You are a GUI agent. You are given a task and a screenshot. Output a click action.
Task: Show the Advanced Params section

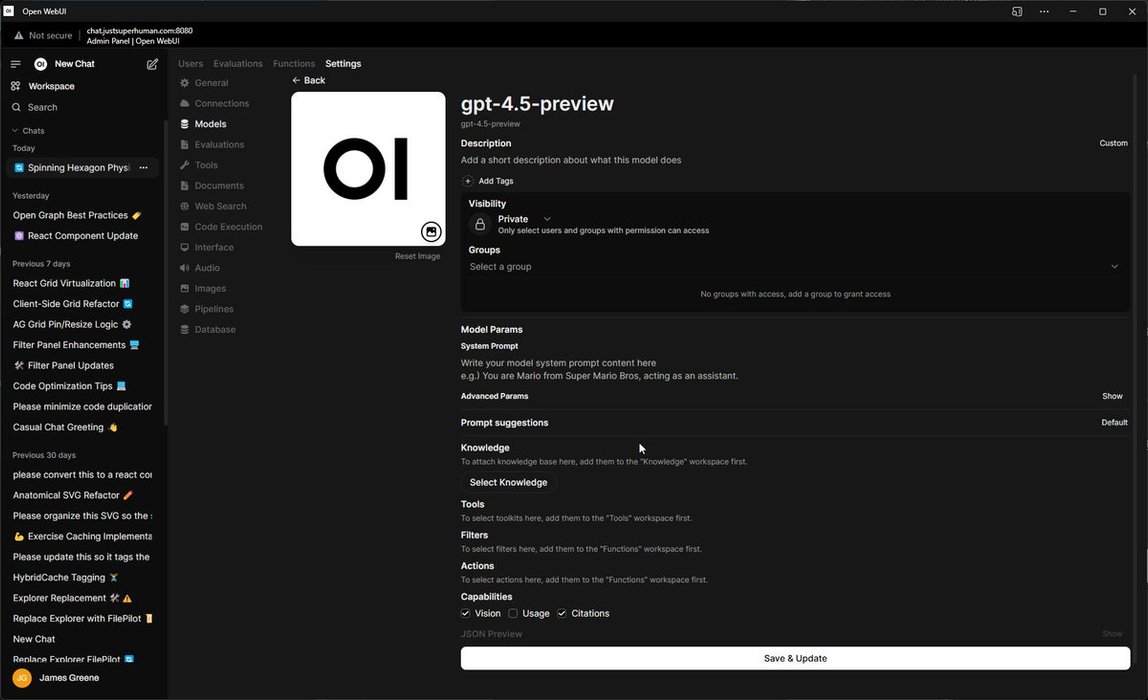(x=1112, y=396)
